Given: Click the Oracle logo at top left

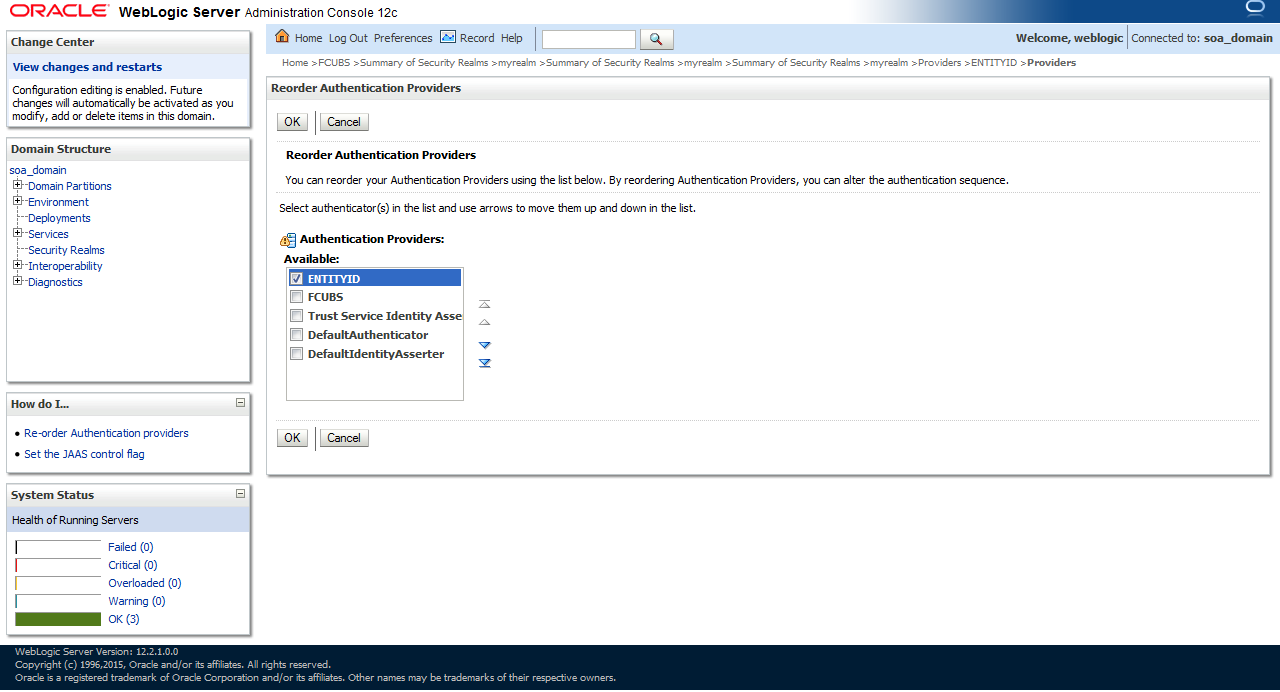Looking at the screenshot, I should pyautogui.click(x=60, y=11).
